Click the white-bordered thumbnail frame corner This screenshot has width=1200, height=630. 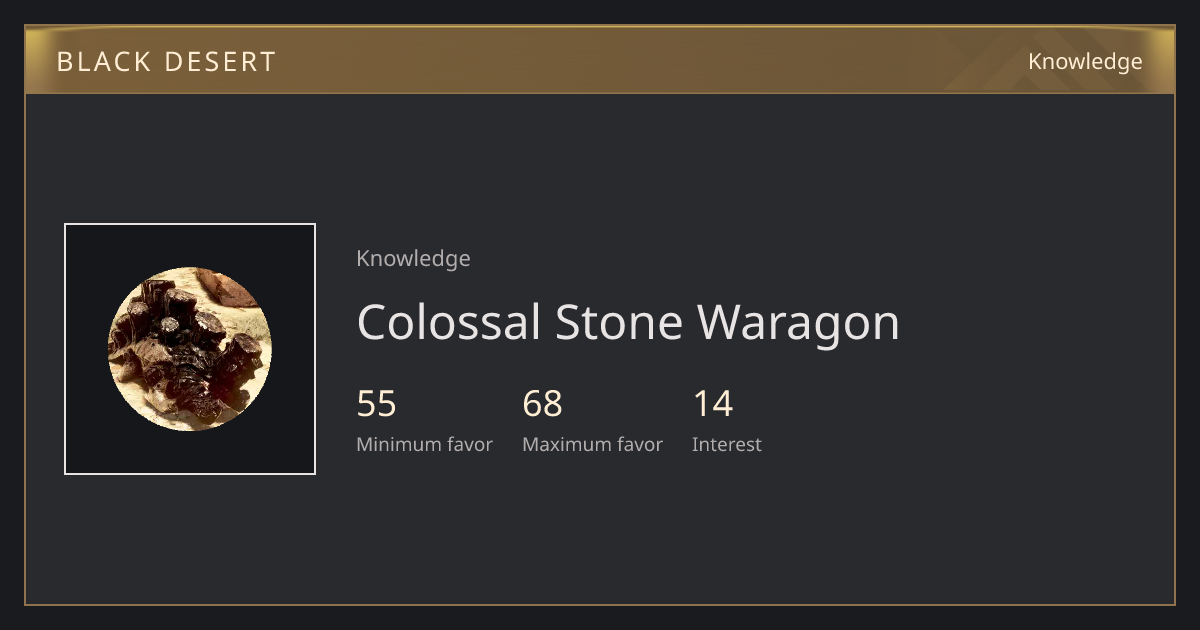pyautogui.click(x=66, y=225)
